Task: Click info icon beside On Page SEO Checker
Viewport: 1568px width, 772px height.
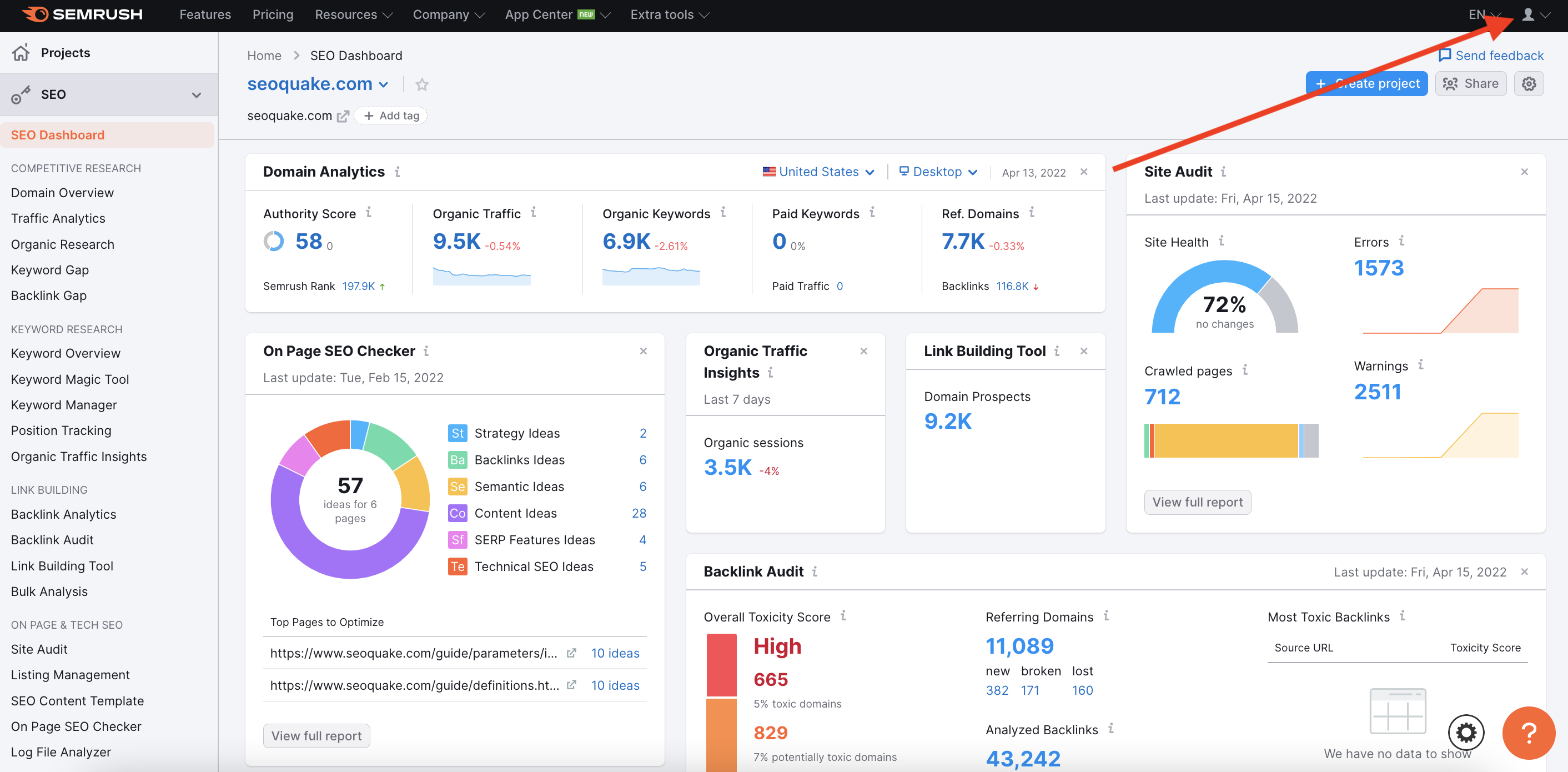Action: [426, 352]
